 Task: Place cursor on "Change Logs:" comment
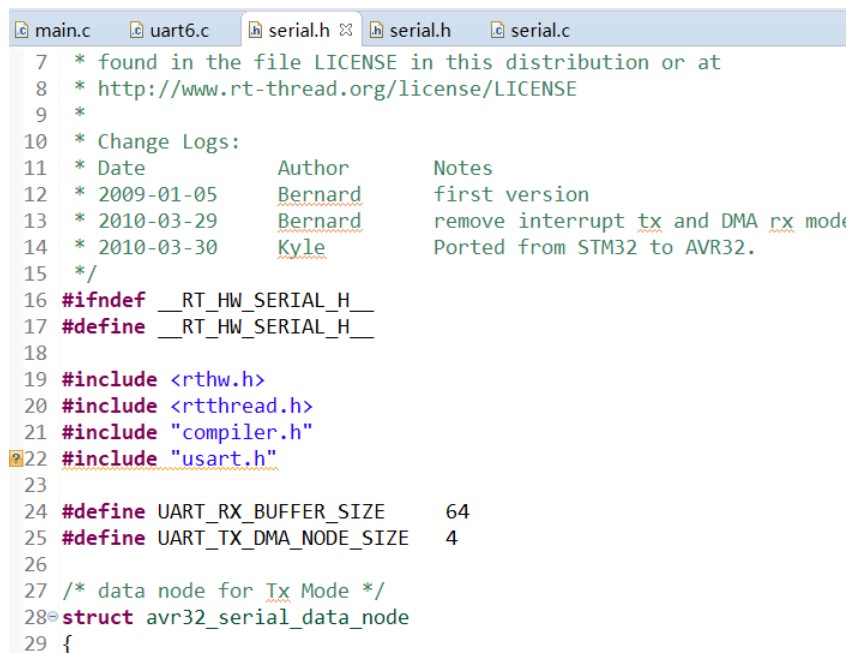point(168,142)
